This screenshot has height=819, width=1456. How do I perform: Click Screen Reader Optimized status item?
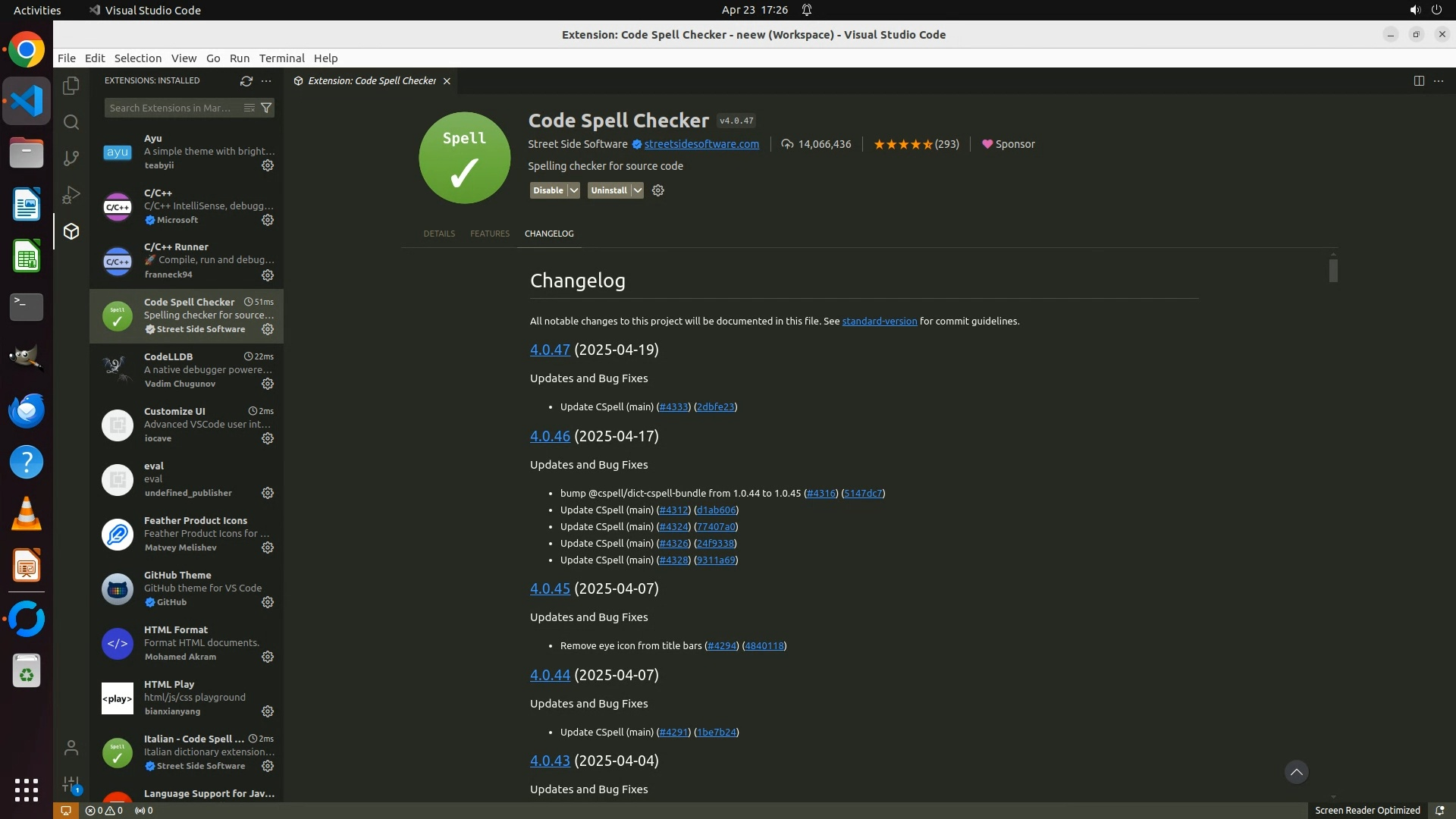1367,810
